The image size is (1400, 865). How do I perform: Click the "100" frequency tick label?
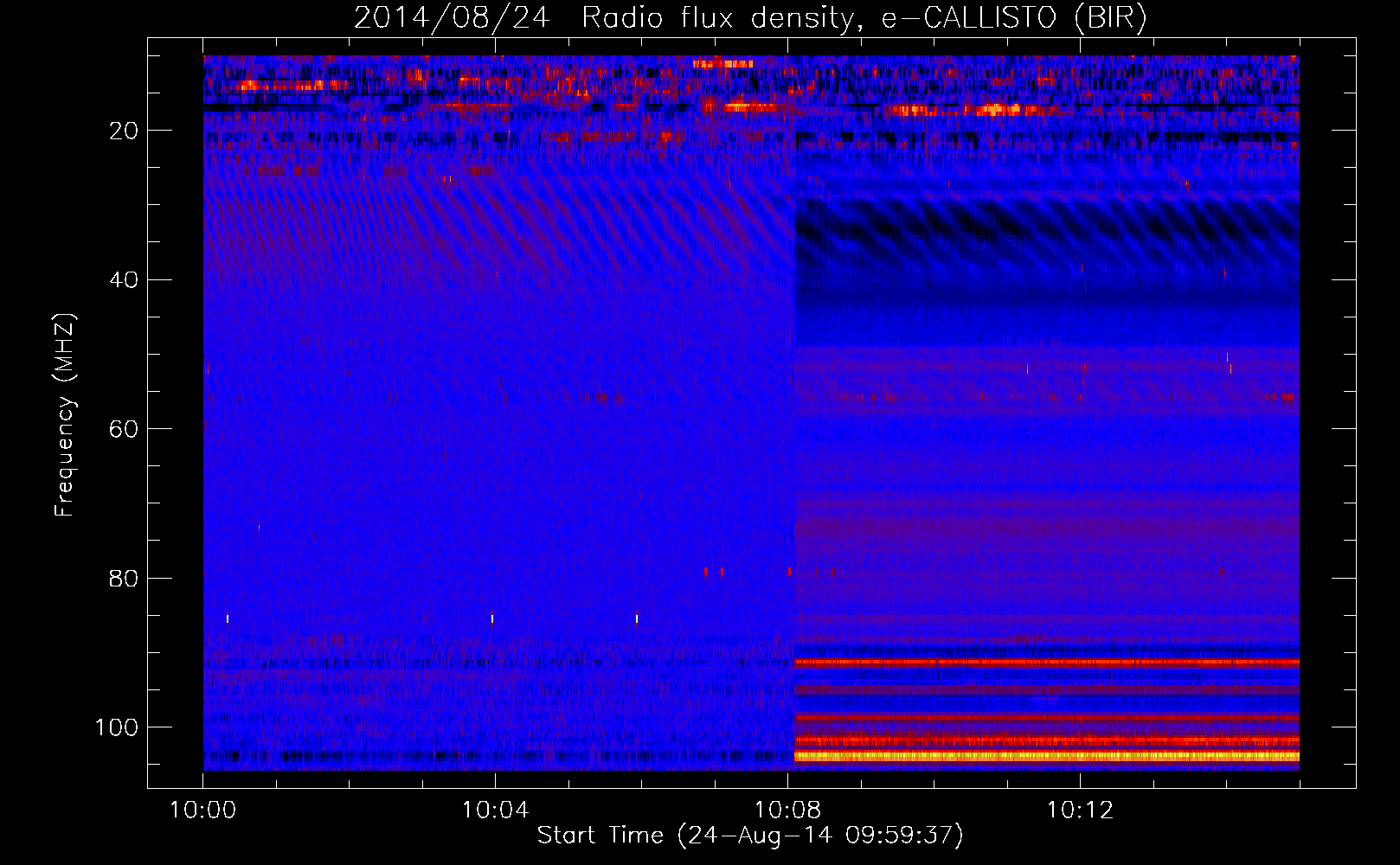click(117, 727)
